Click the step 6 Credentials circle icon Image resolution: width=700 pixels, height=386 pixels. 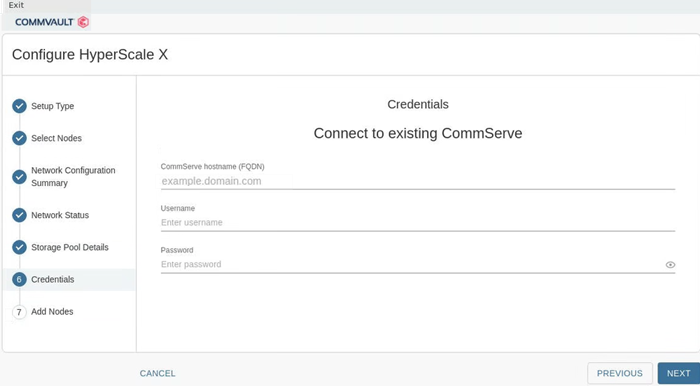click(x=19, y=279)
